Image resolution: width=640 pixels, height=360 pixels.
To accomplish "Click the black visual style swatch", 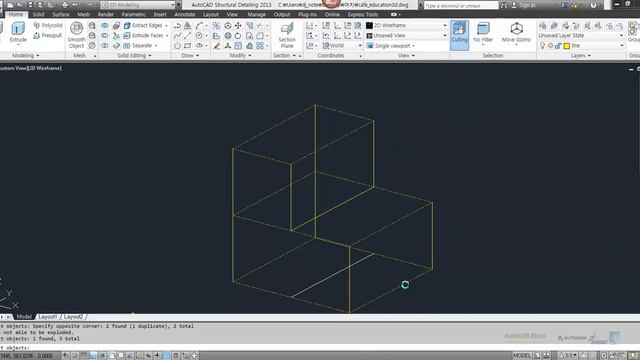I will point(369,25).
